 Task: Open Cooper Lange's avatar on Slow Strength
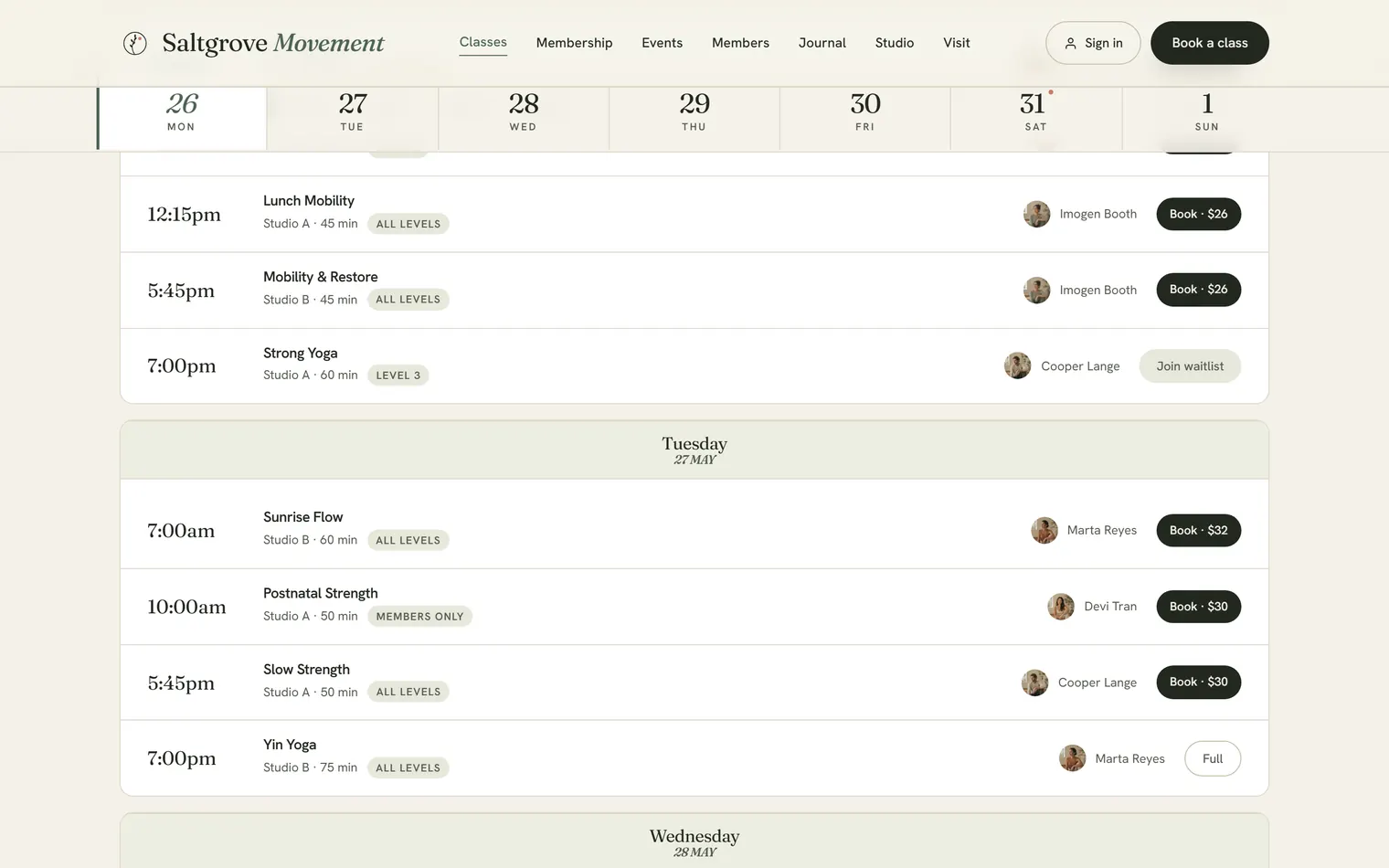pos(1034,683)
